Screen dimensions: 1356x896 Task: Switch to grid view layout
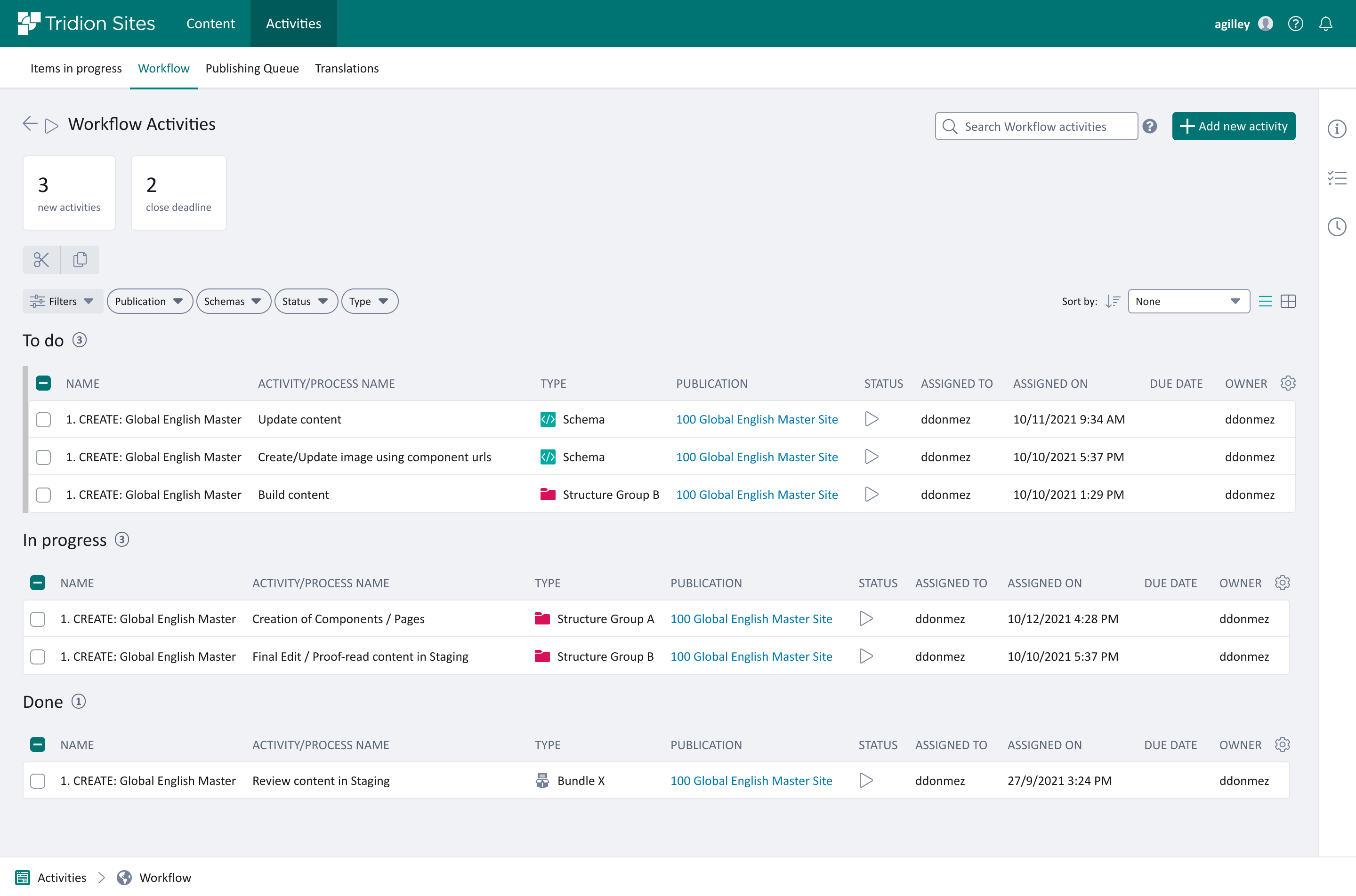click(x=1288, y=301)
